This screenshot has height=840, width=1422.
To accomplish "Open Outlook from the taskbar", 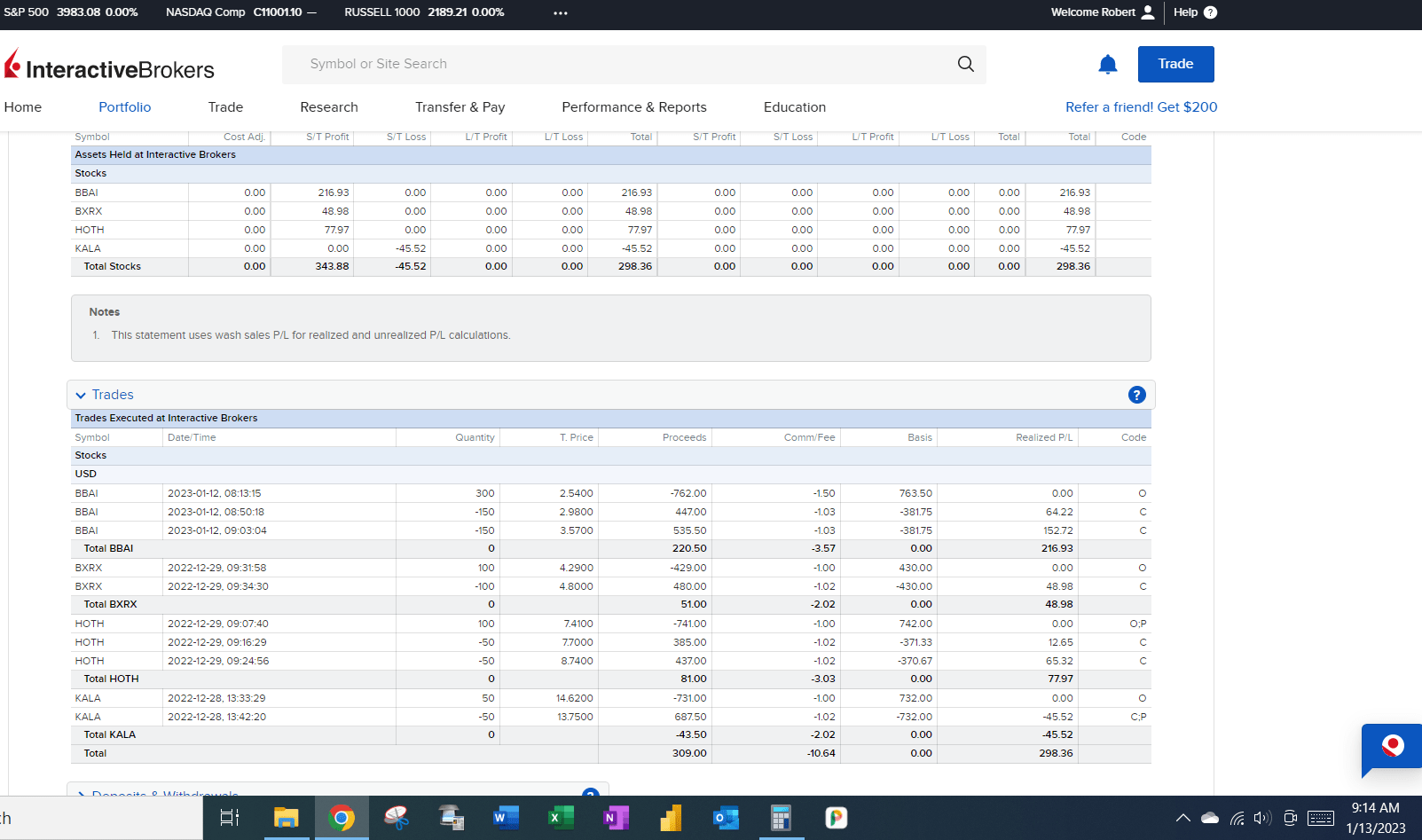I will click(726, 818).
